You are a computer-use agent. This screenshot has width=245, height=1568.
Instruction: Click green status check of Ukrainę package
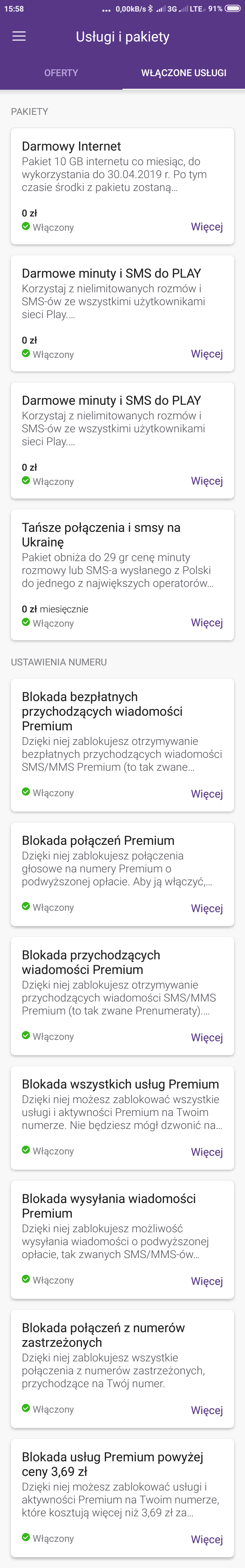pyautogui.click(x=26, y=622)
